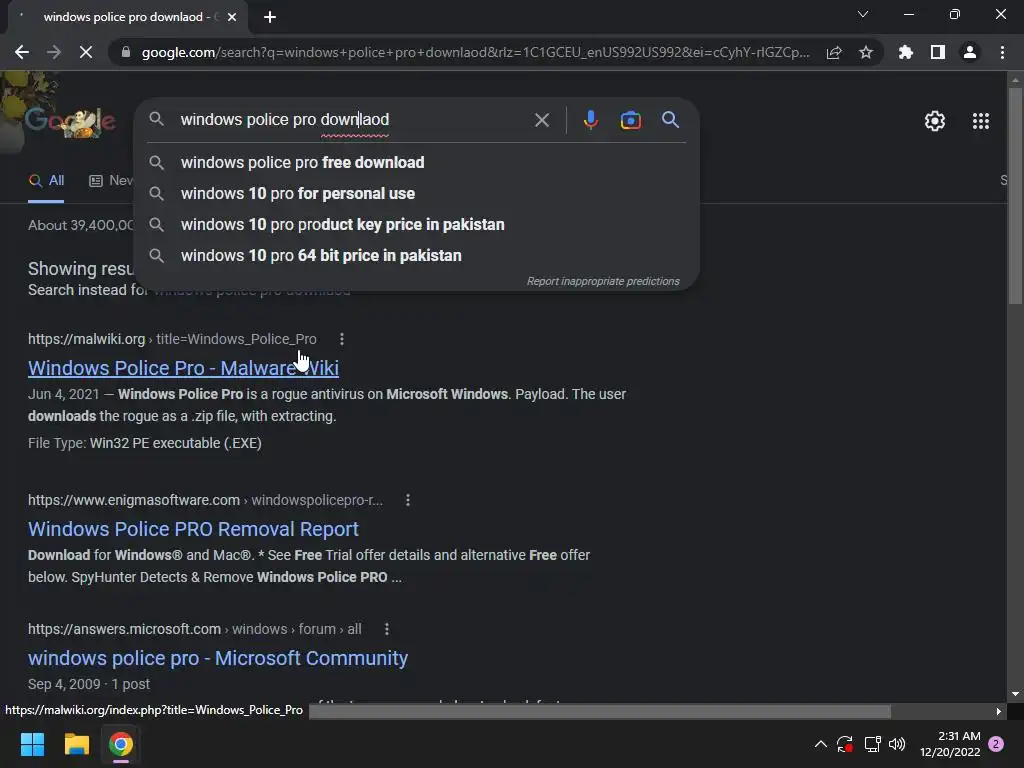This screenshot has width=1024, height=768.
Task: Click the site info lock icon
Action: click(126, 52)
